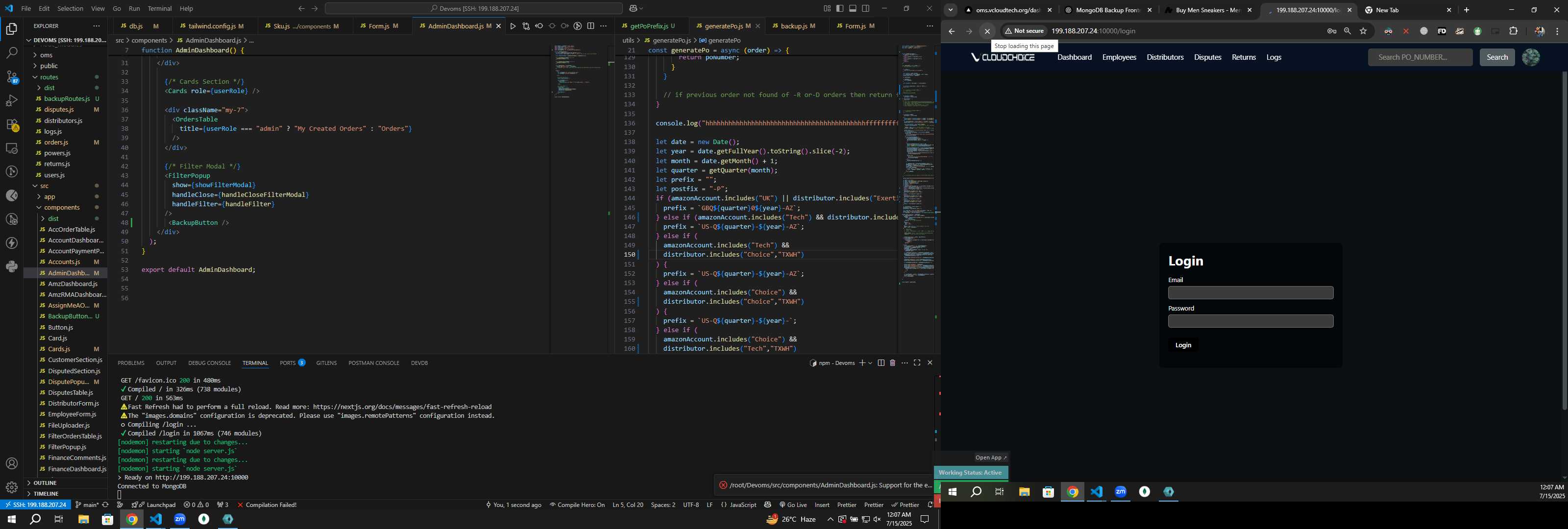This screenshot has height=529, width=1568.
Task: Open Source Control in the activity bar
Action: click(12, 77)
